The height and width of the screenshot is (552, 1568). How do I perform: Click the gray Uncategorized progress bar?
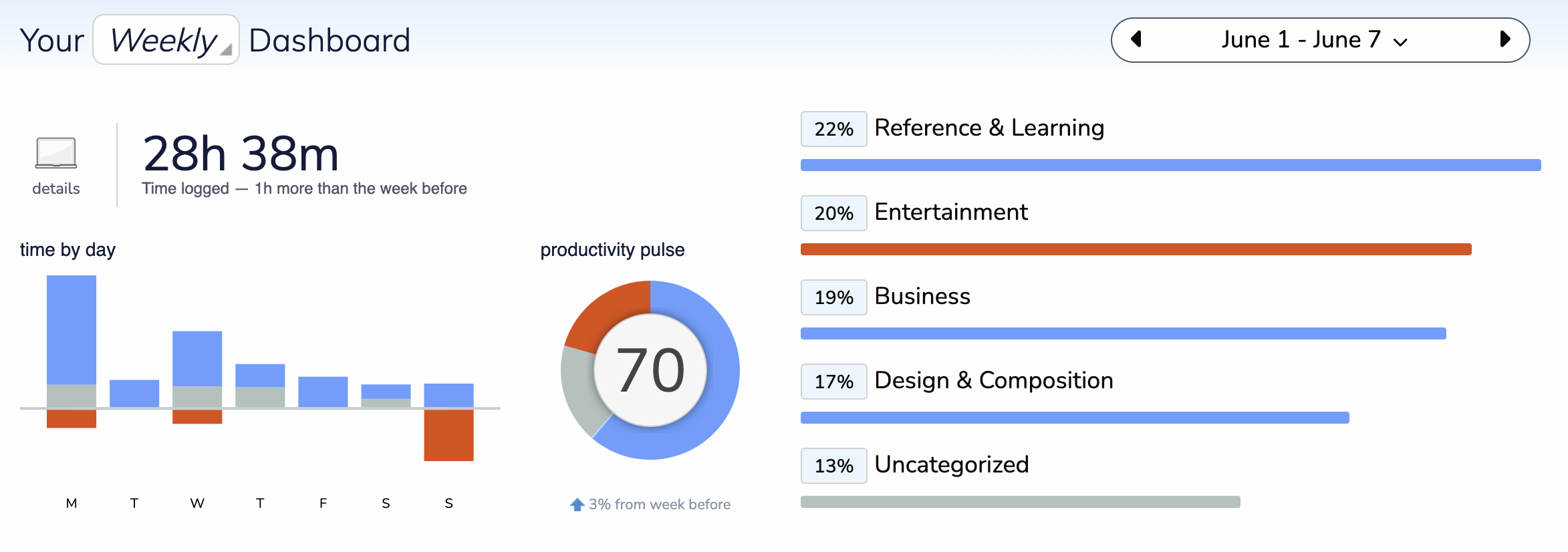click(x=1021, y=502)
